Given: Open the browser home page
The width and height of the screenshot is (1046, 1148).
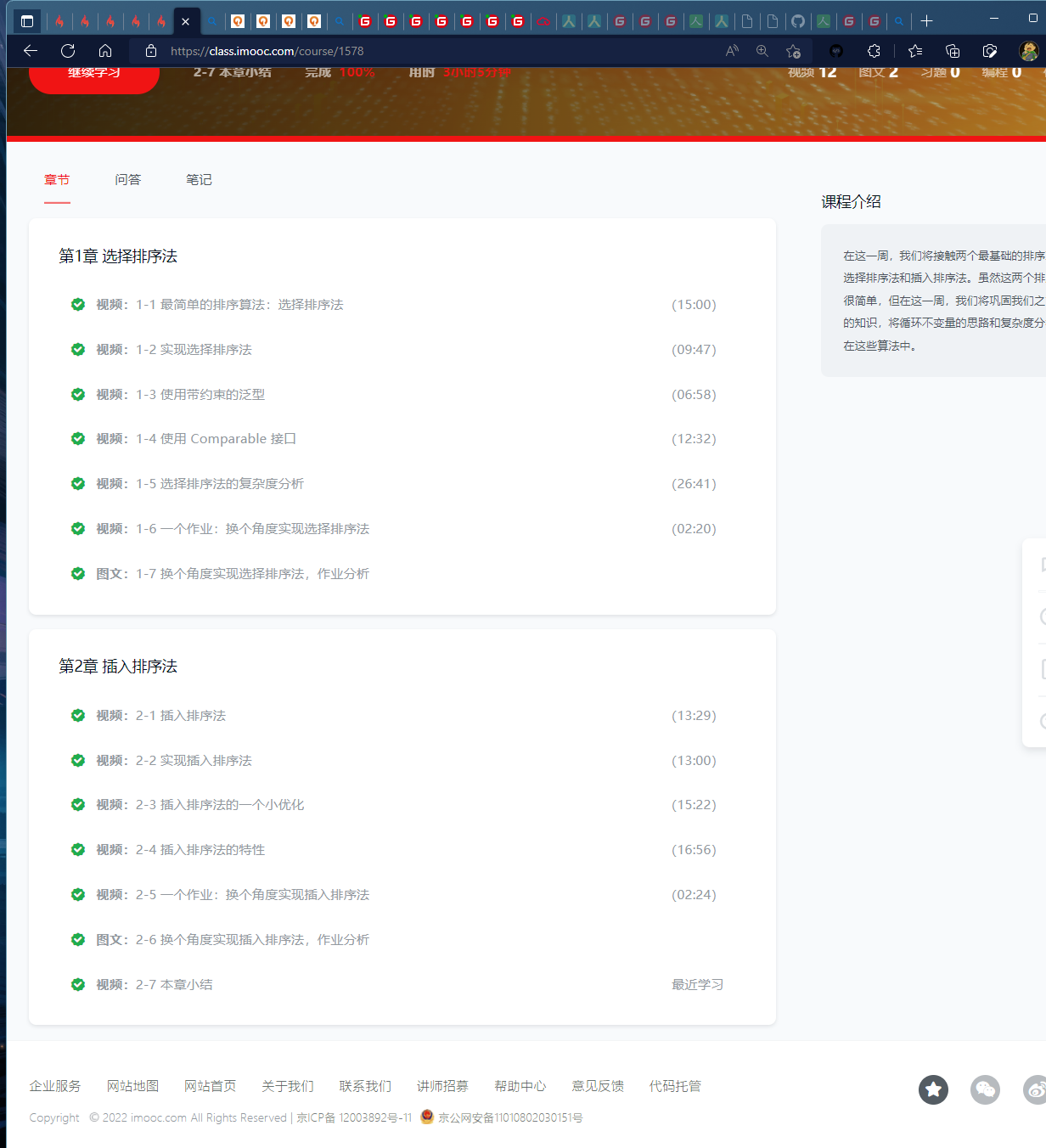Looking at the screenshot, I should coord(105,51).
